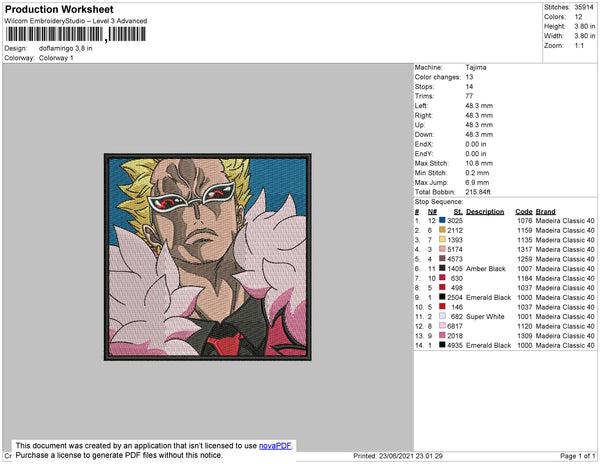Click the EndX label
600x464 pixels.
424,144
